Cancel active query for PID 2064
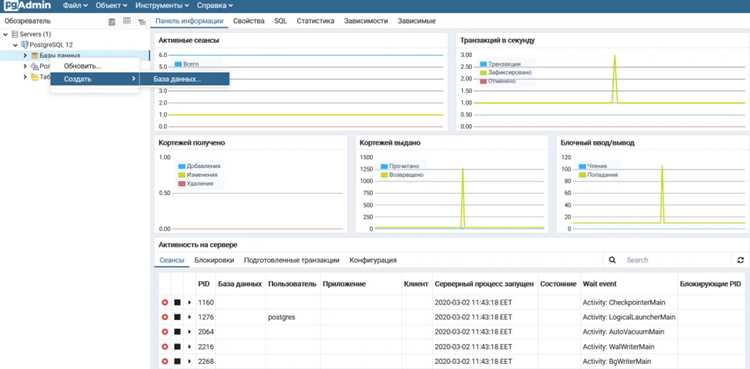The height and width of the screenshot is (369, 750). pos(177,332)
